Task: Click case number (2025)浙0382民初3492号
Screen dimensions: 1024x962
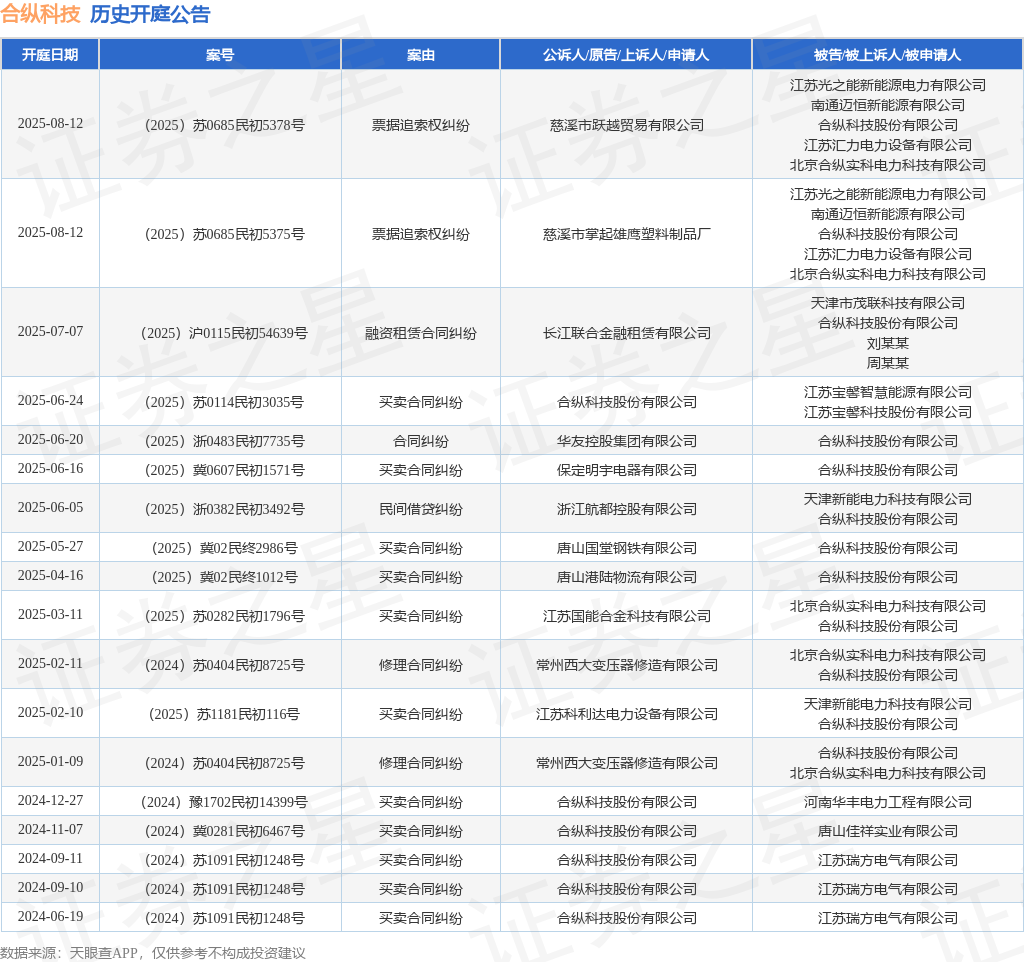Action: click(225, 509)
